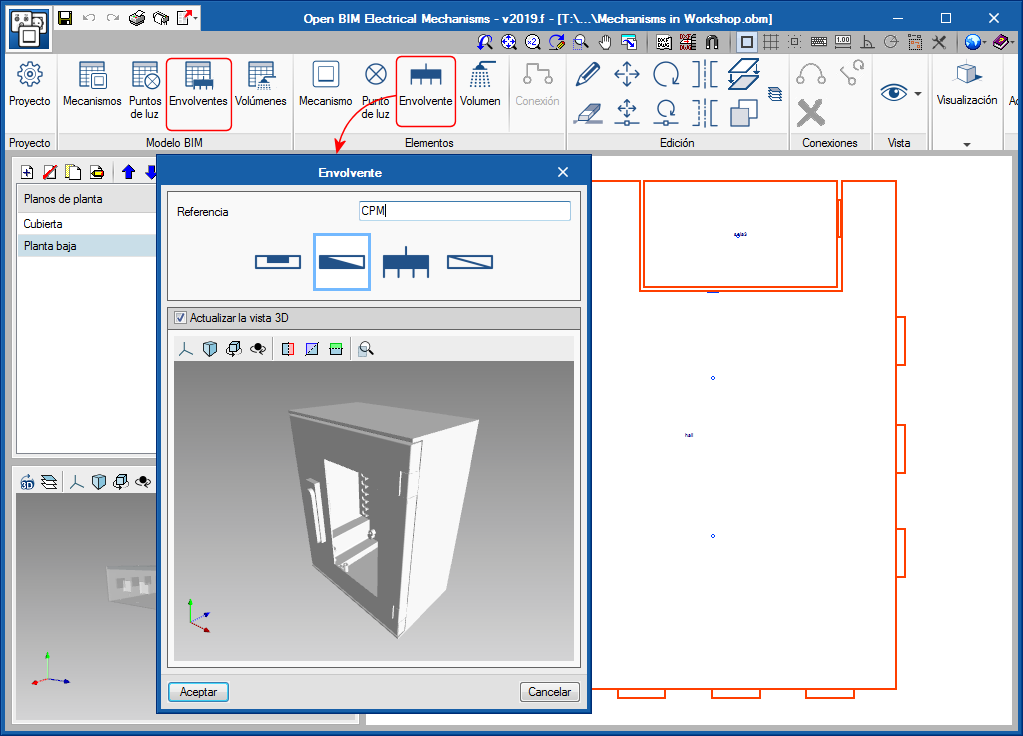Click the zoom x2 magnifier icon
1023x736 pixels.
(x=533, y=42)
